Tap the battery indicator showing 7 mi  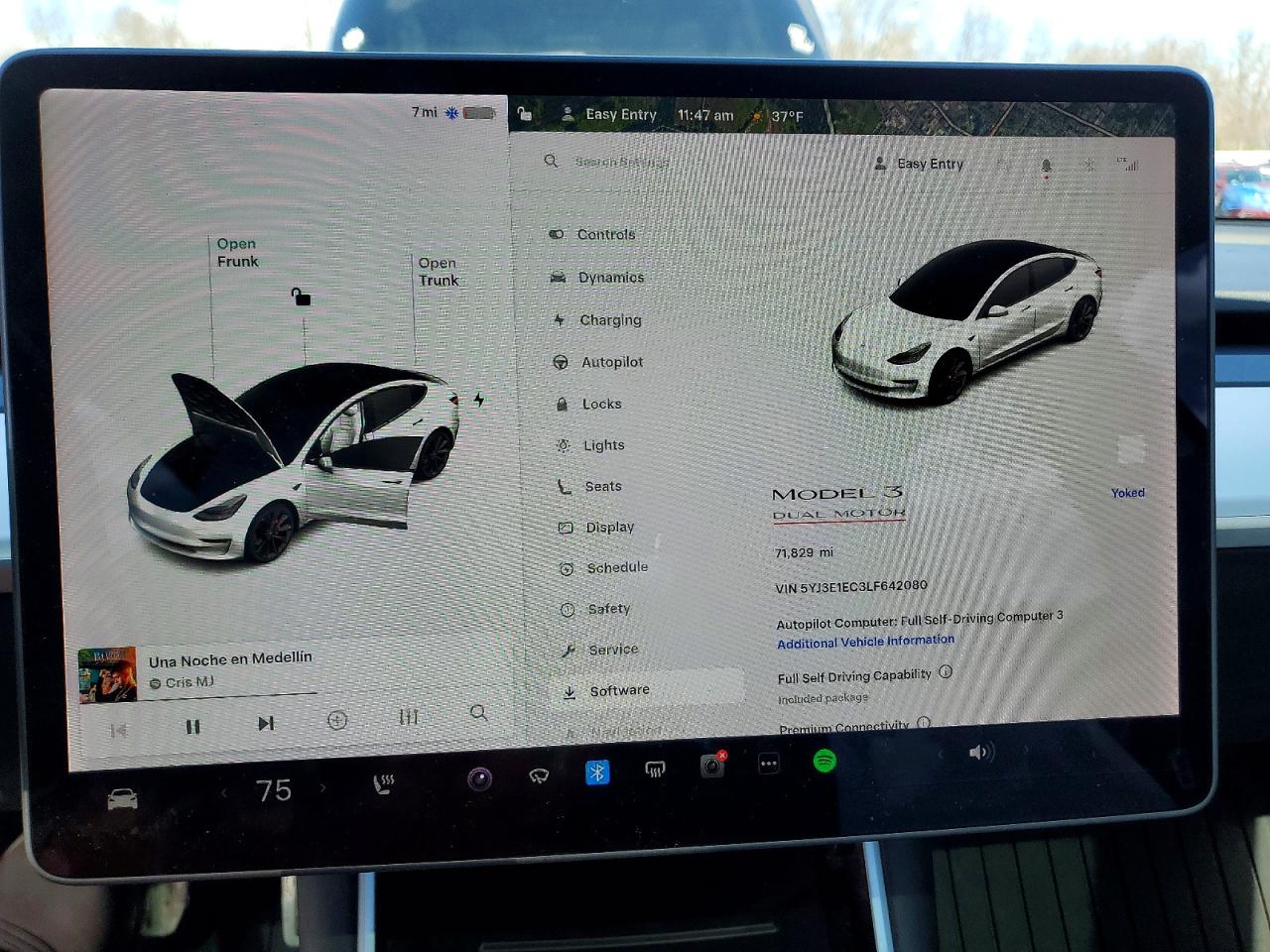[x=454, y=112]
